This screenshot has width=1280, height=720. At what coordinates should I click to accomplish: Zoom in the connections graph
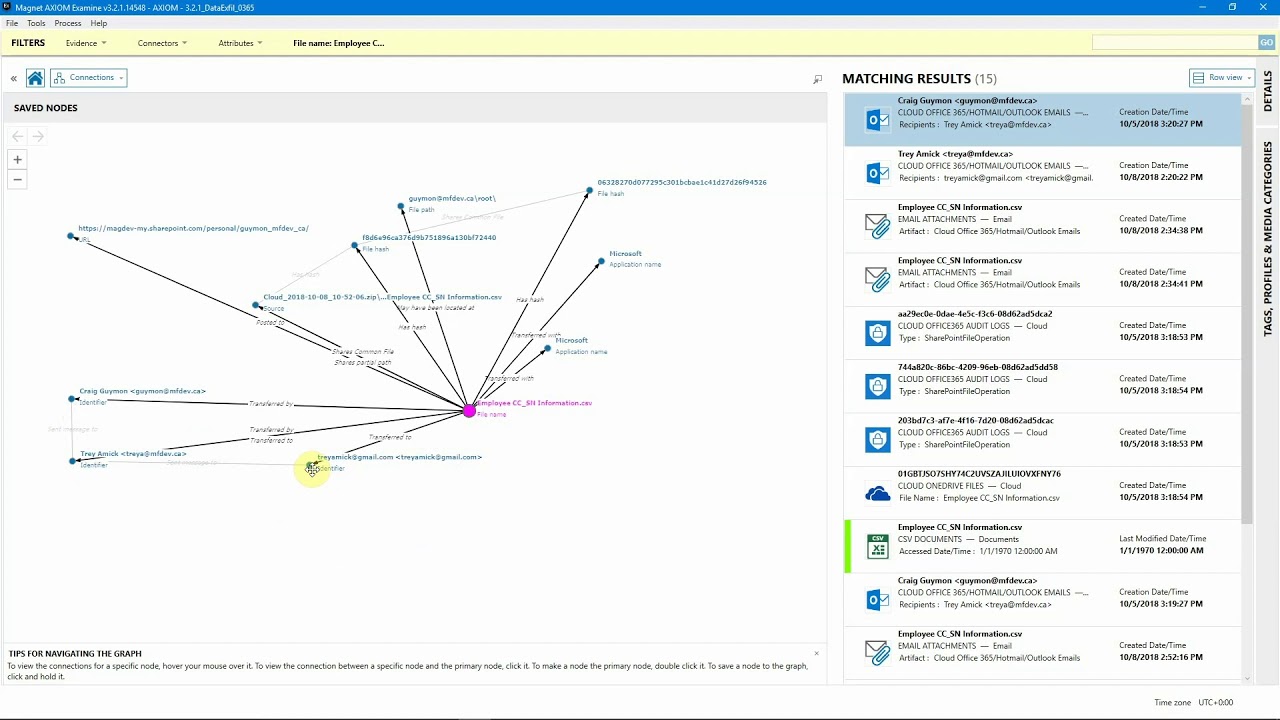(17, 160)
